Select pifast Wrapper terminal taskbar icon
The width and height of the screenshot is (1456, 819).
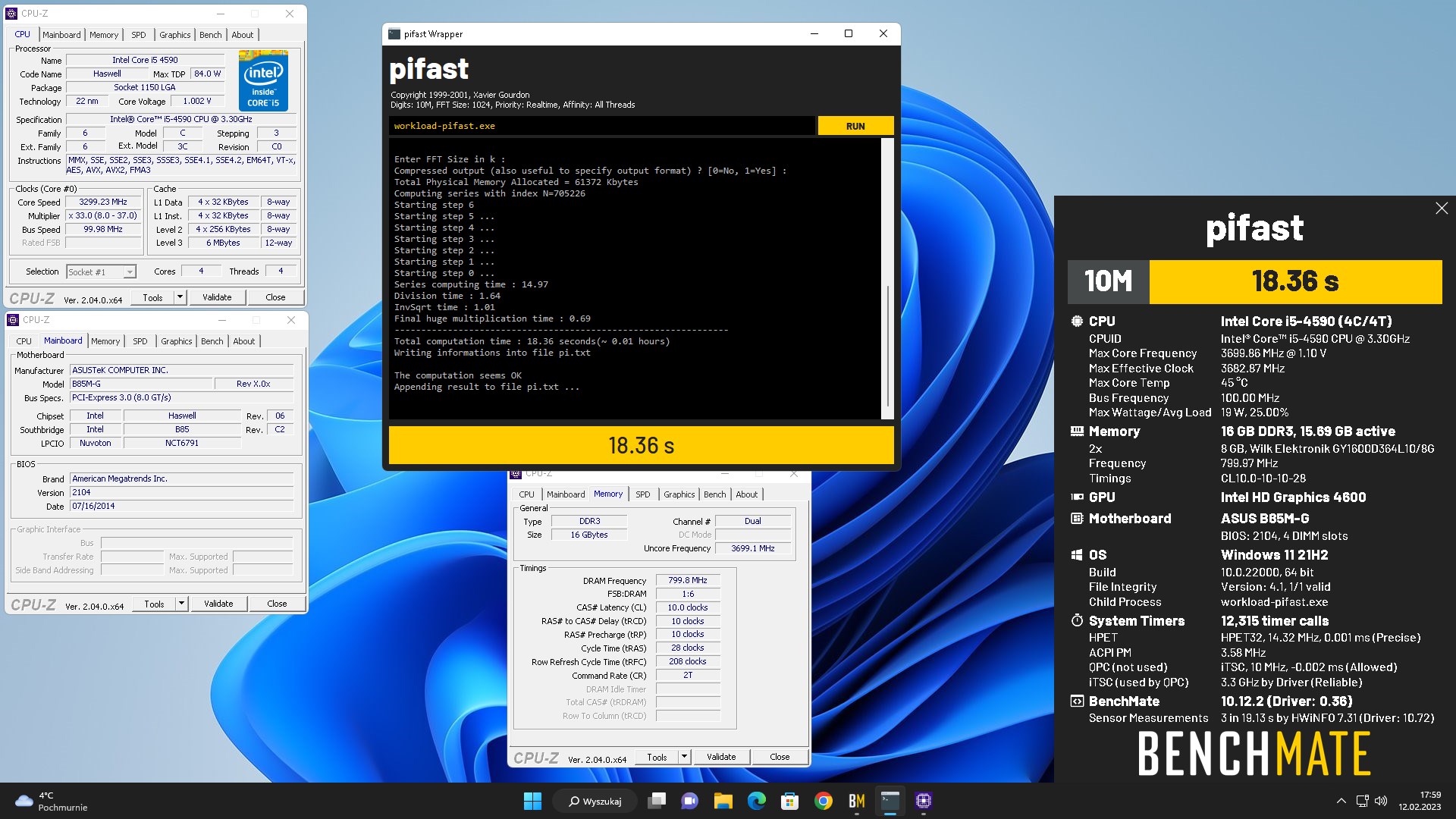pyautogui.click(x=890, y=801)
